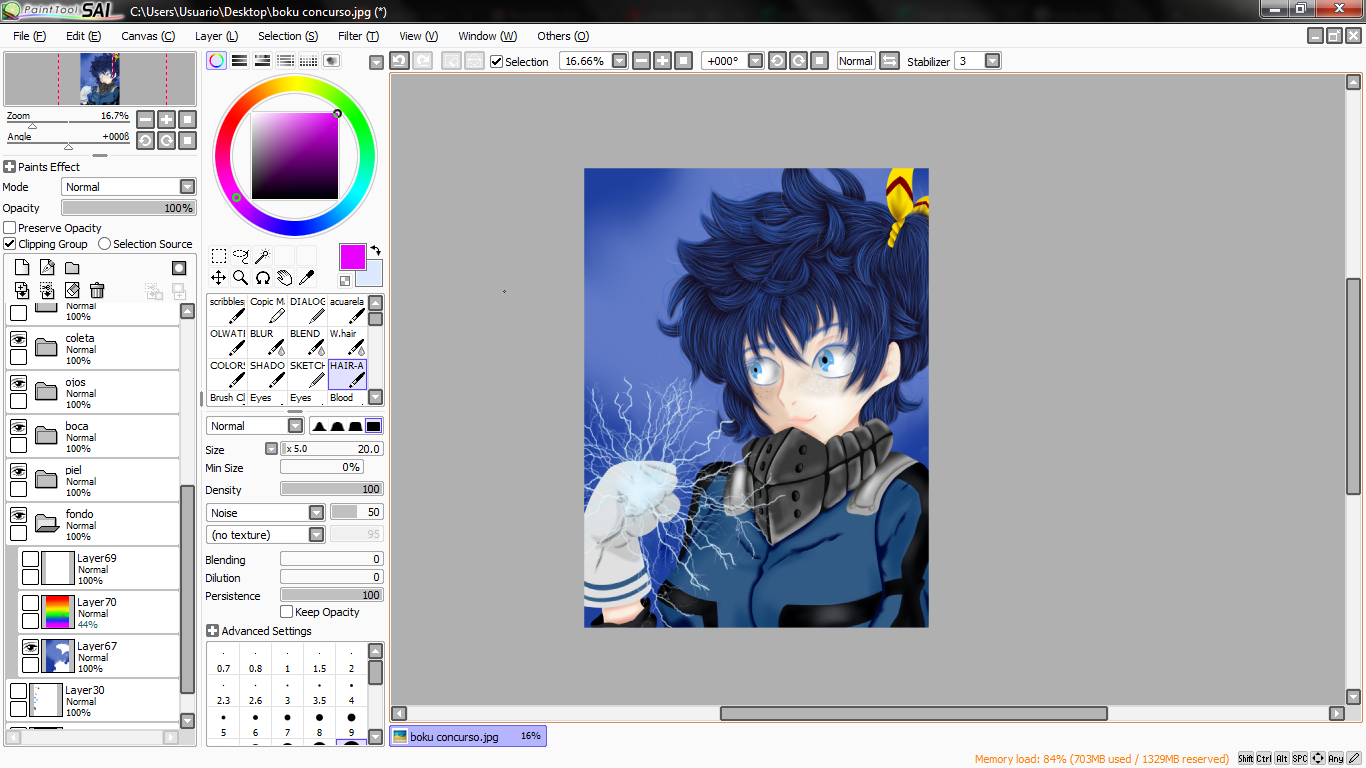The image size is (1366, 768).
Task: Open the Canvas menu
Action: click(x=148, y=36)
